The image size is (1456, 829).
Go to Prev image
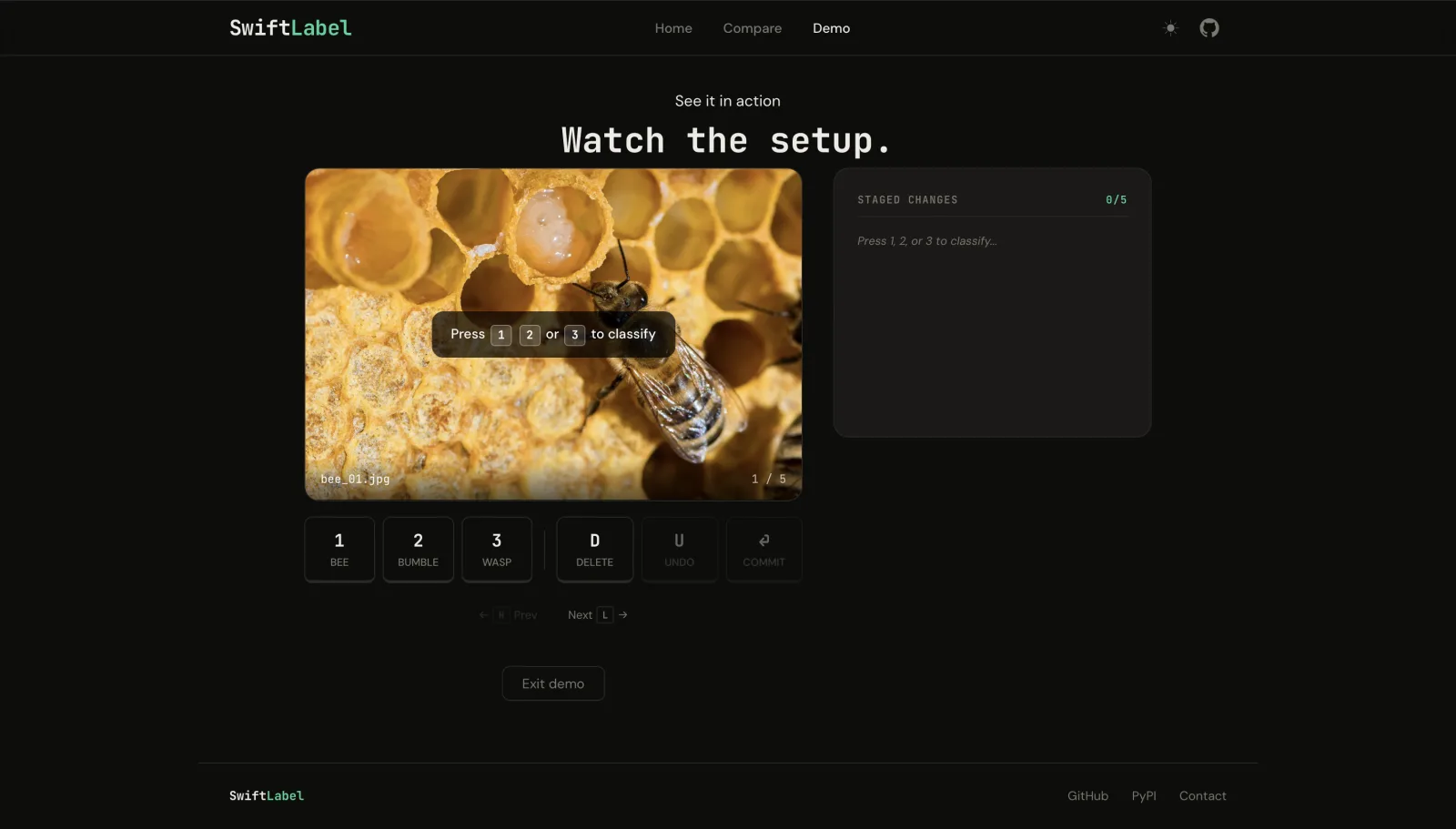(x=508, y=615)
